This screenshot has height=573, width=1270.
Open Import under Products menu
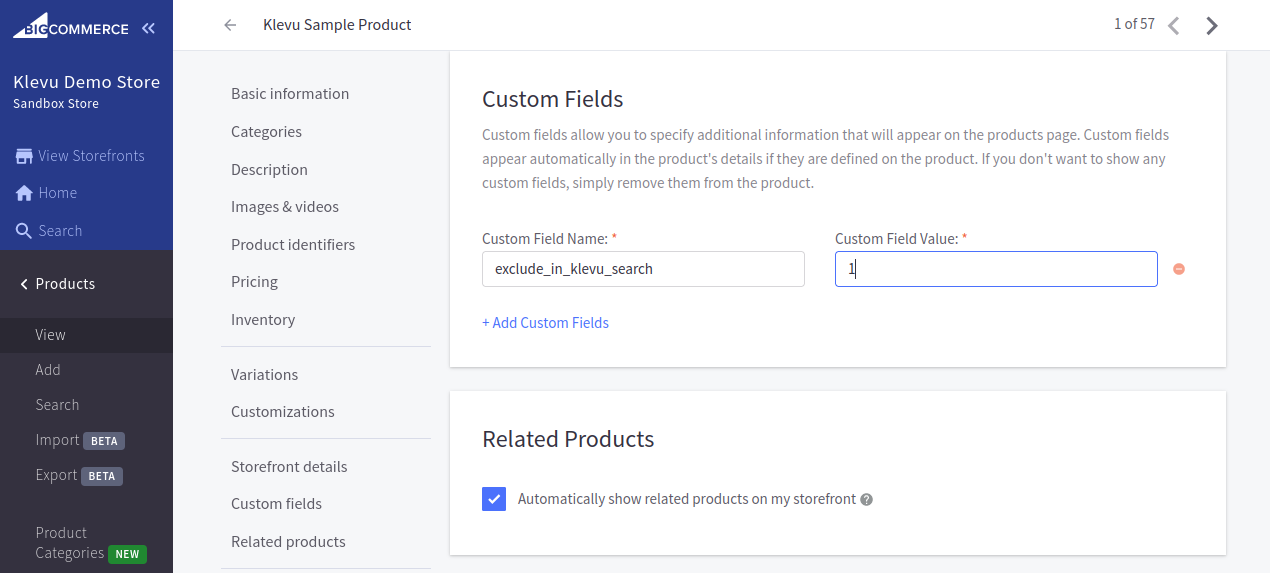pyautogui.click(x=57, y=440)
